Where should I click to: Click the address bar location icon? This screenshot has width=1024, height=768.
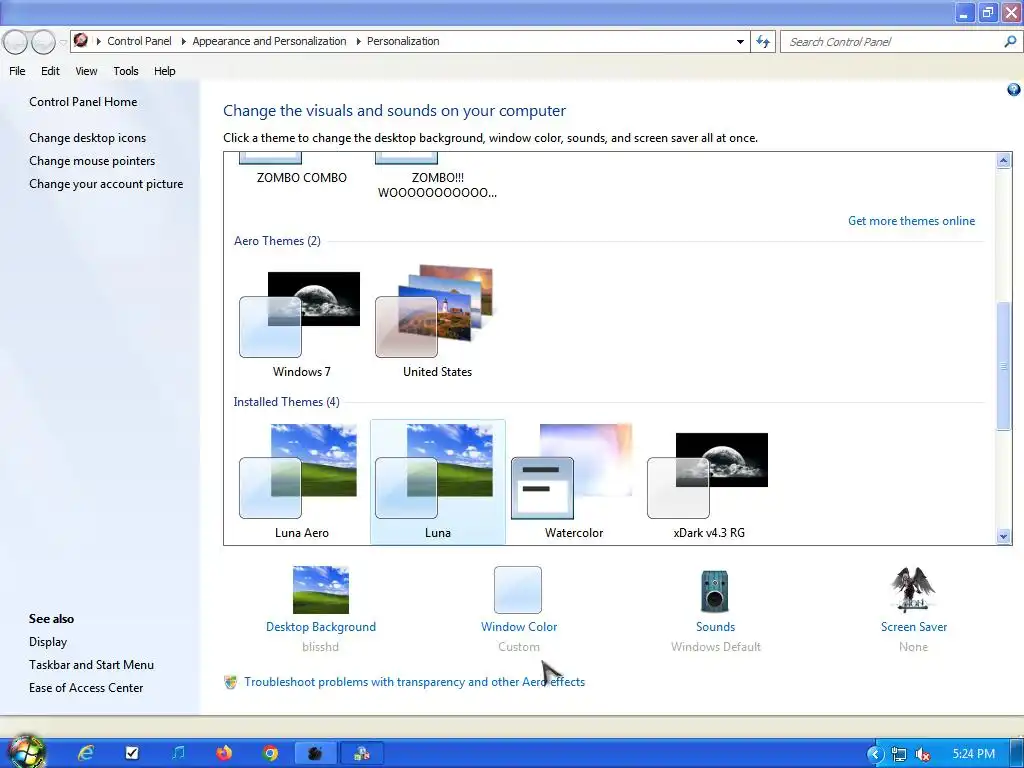click(x=81, y=40)
